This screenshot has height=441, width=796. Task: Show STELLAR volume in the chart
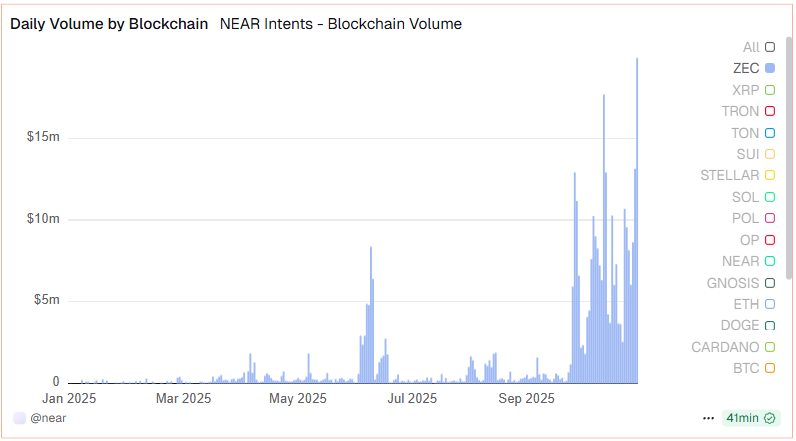(x=769, y=176)
